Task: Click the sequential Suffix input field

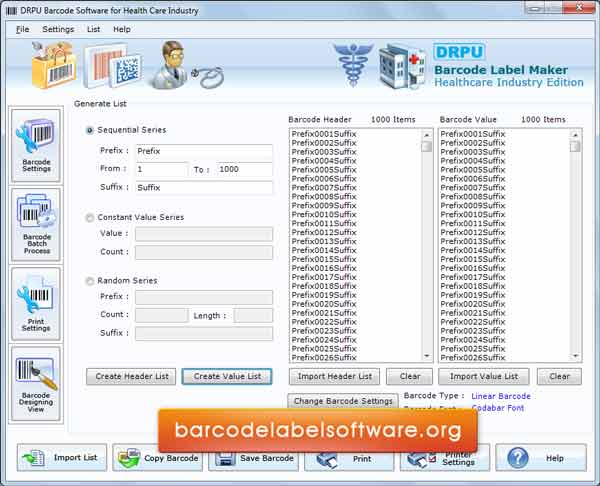Action: click(204, 188)
